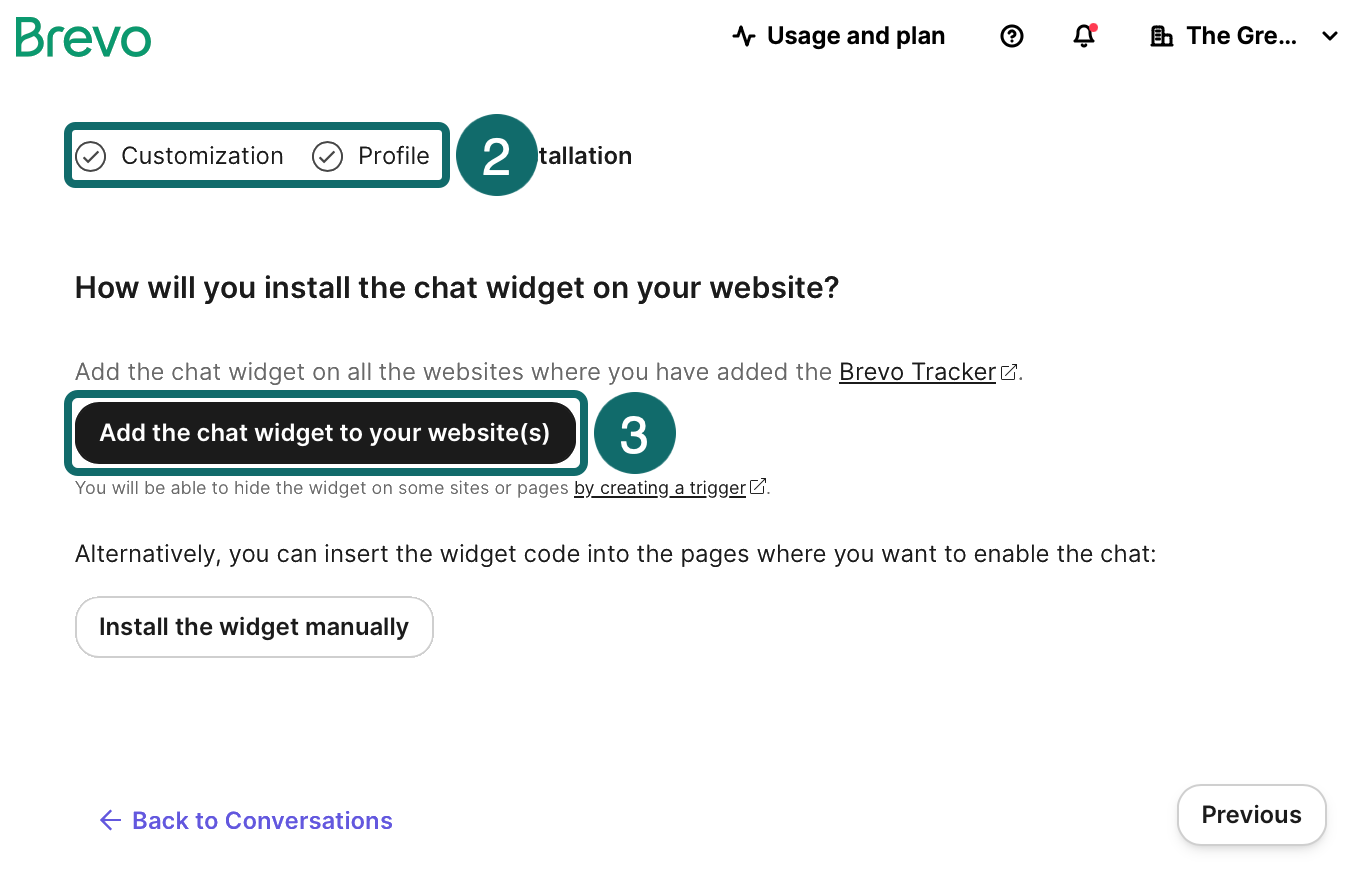Screen dimensions: 1360x870
Task: Expand the account dropdown chevron
Action: click(1329, 37)
